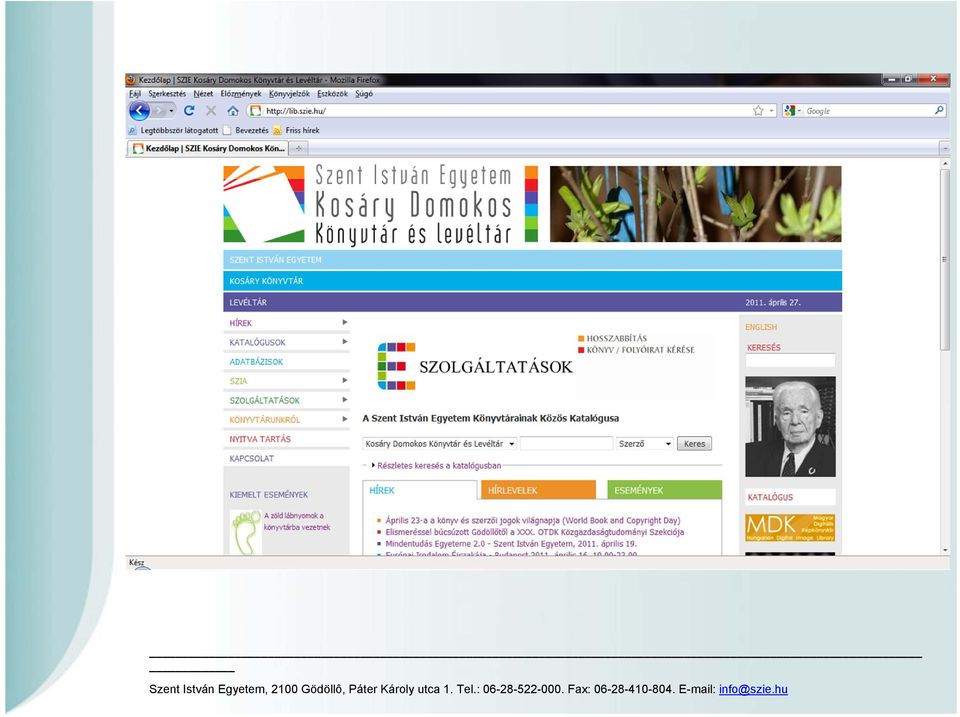The width and height of the screenshot is (960, 717).
Task: Open the Szerző search field dropdown
Action: 645,444
